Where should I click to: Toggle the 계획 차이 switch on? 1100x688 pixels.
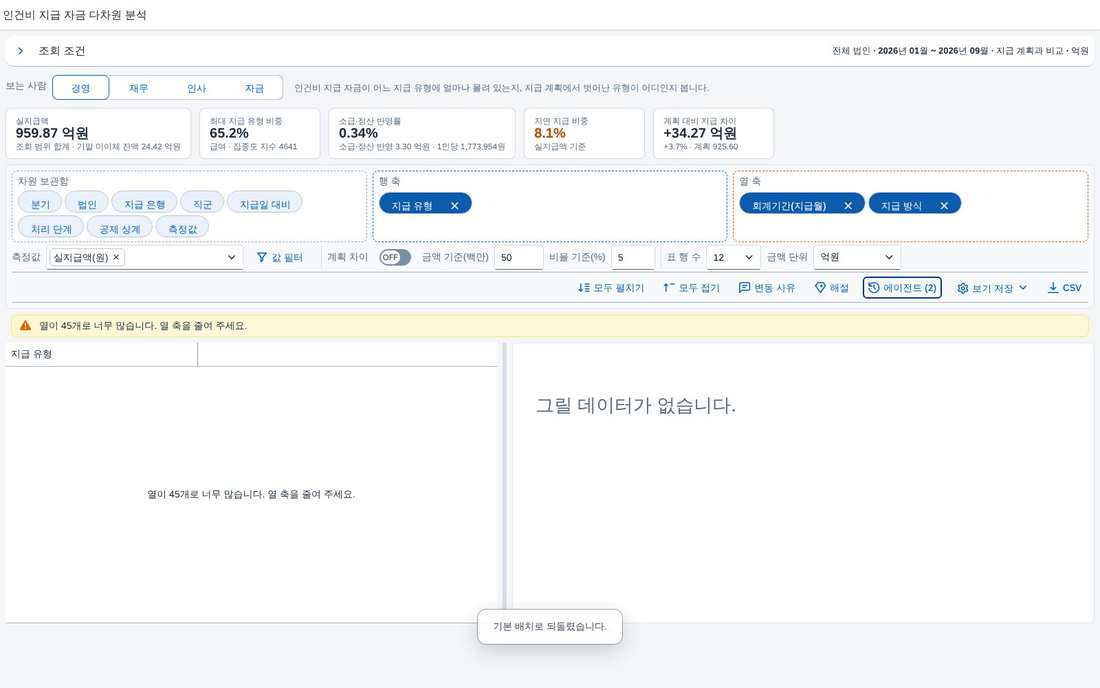click(395, 257)
